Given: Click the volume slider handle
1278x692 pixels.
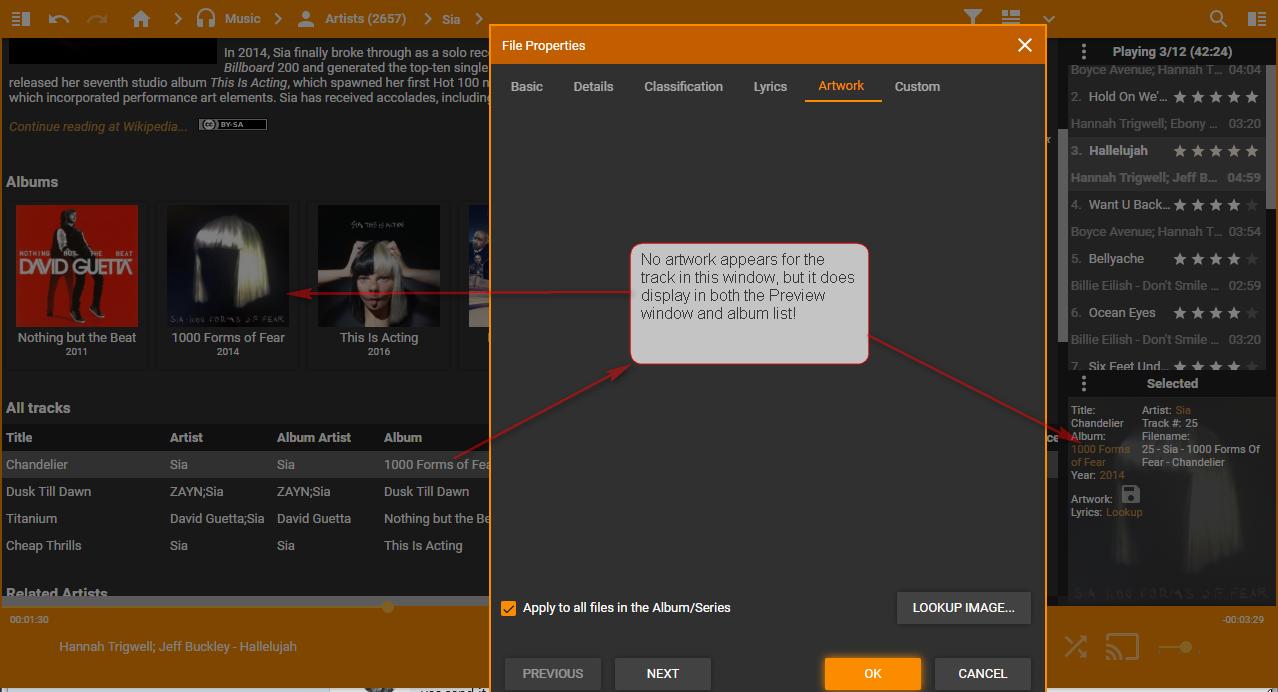Looking at the screenshot, I should [x=1185, y=647].
